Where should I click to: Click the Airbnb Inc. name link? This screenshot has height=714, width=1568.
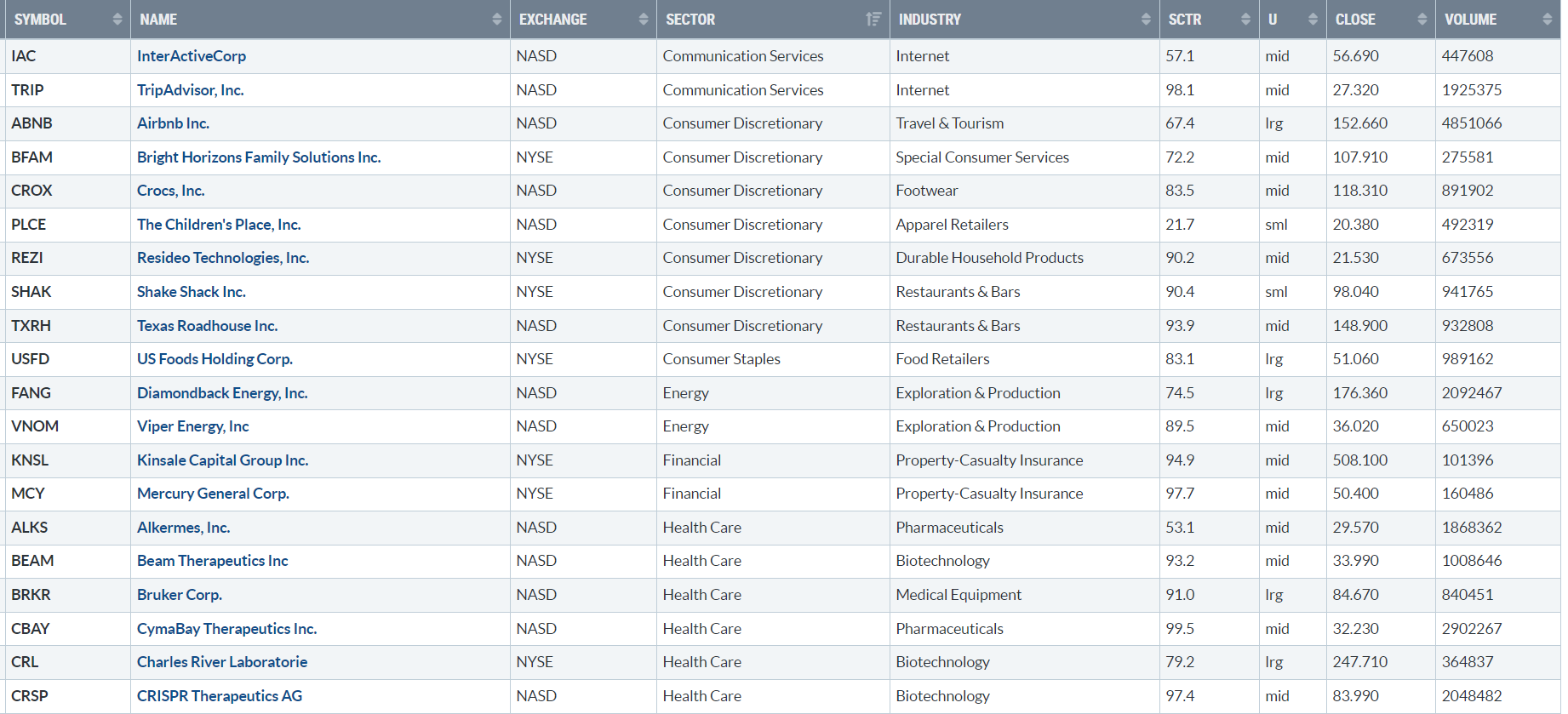point(173,123)
